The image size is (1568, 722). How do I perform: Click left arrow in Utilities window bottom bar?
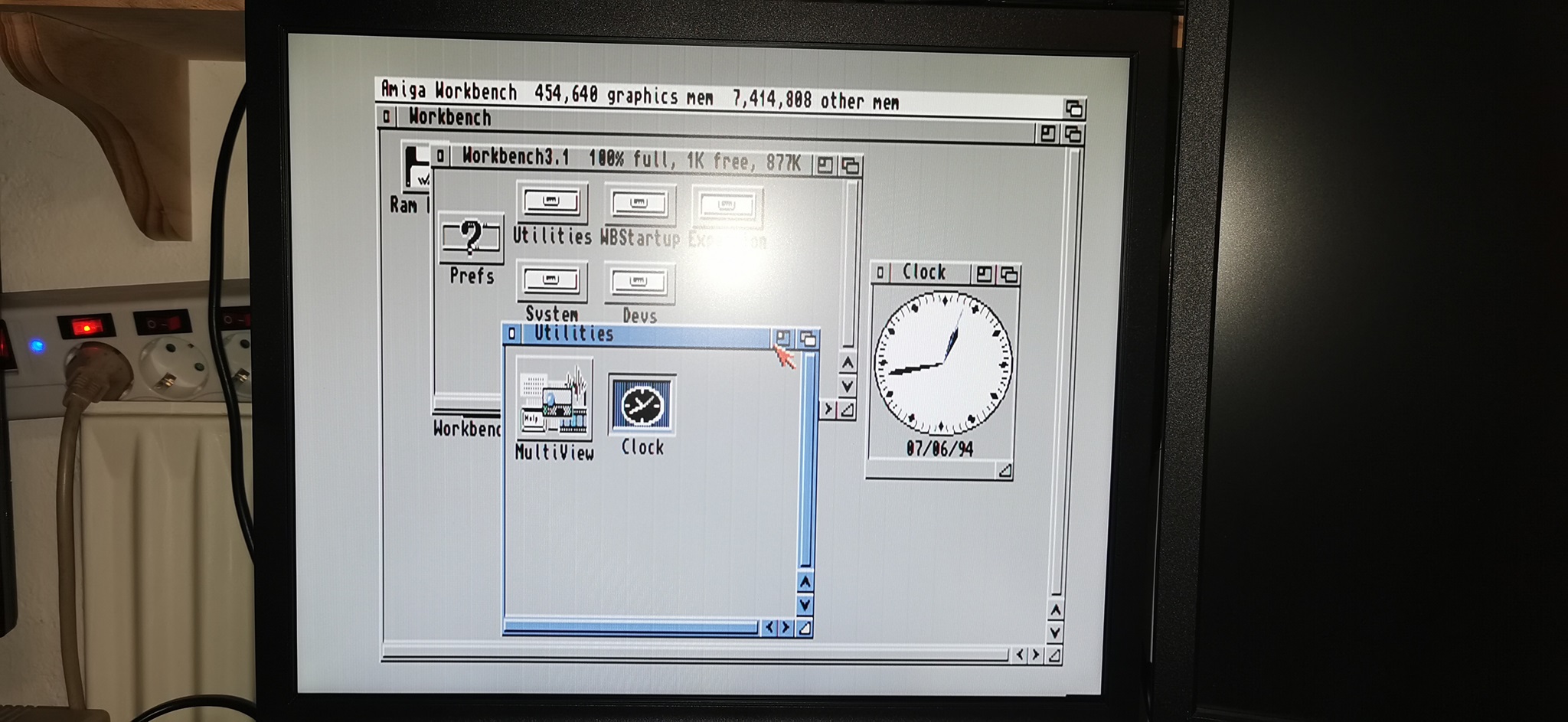(x=769, y=628)
